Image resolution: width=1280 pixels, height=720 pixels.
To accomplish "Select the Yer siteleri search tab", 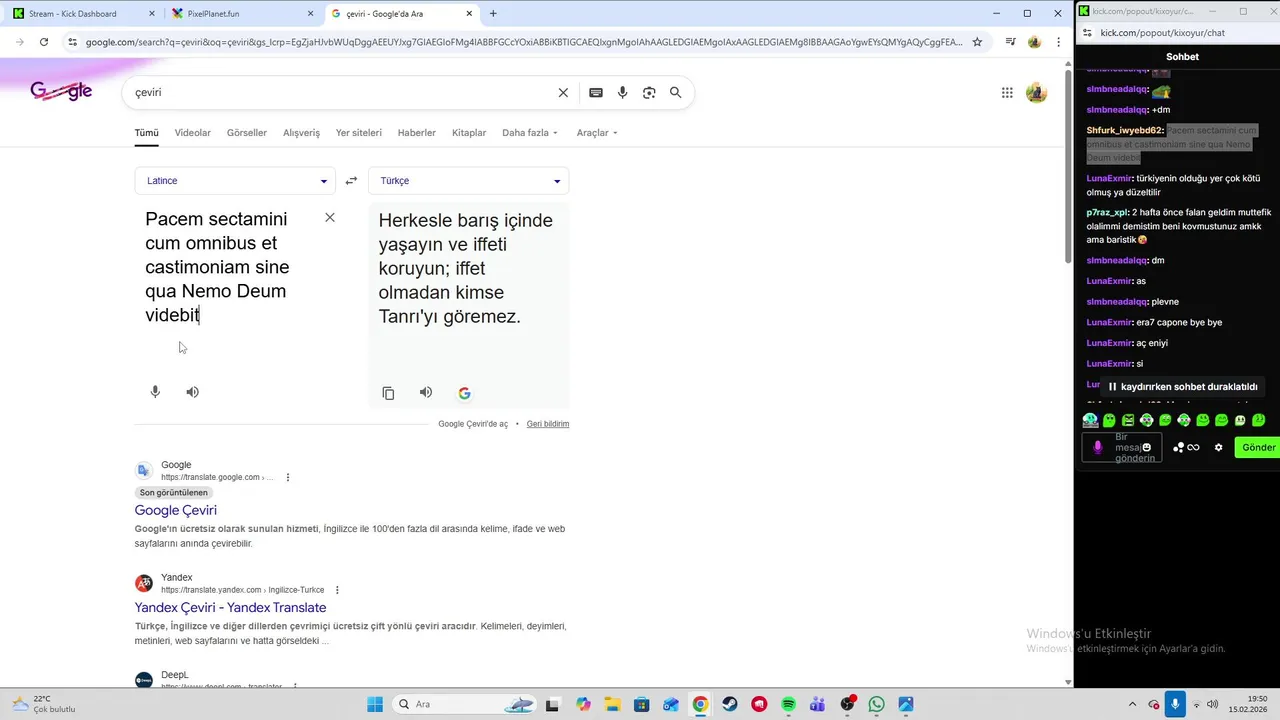I will (x=359, y=133).
